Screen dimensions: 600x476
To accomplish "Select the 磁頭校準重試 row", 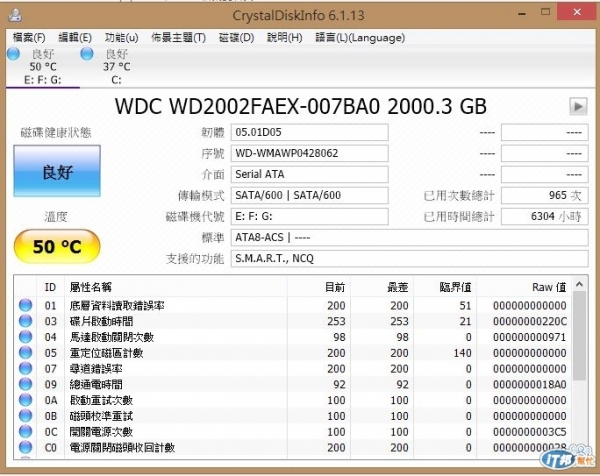I will [x=293, y=416].
